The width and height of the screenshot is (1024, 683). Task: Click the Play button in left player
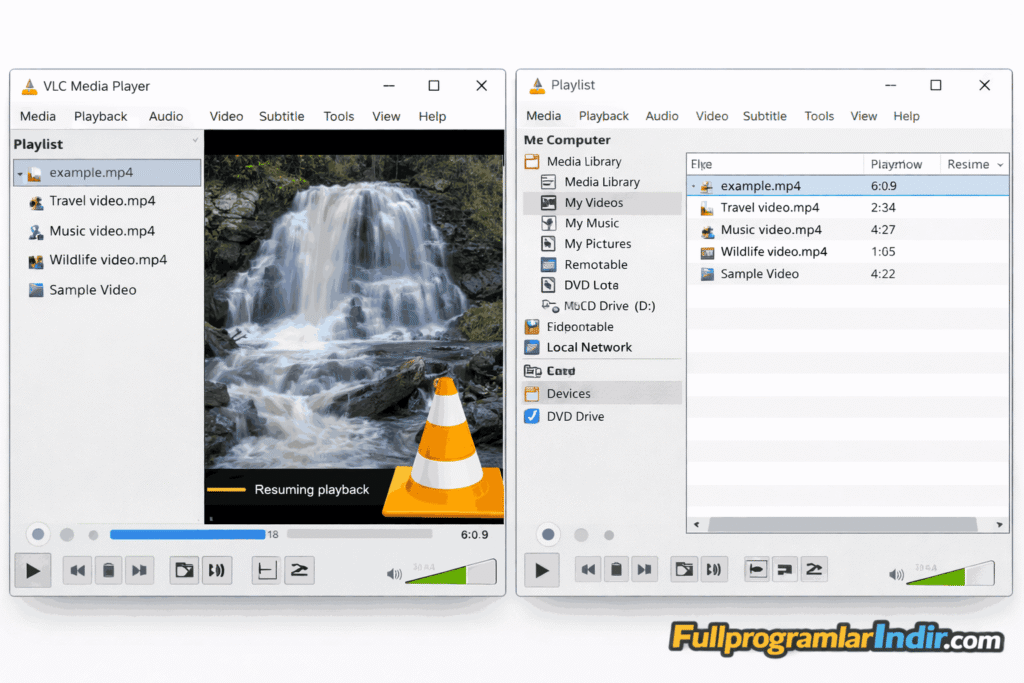(x=33, y=570)
